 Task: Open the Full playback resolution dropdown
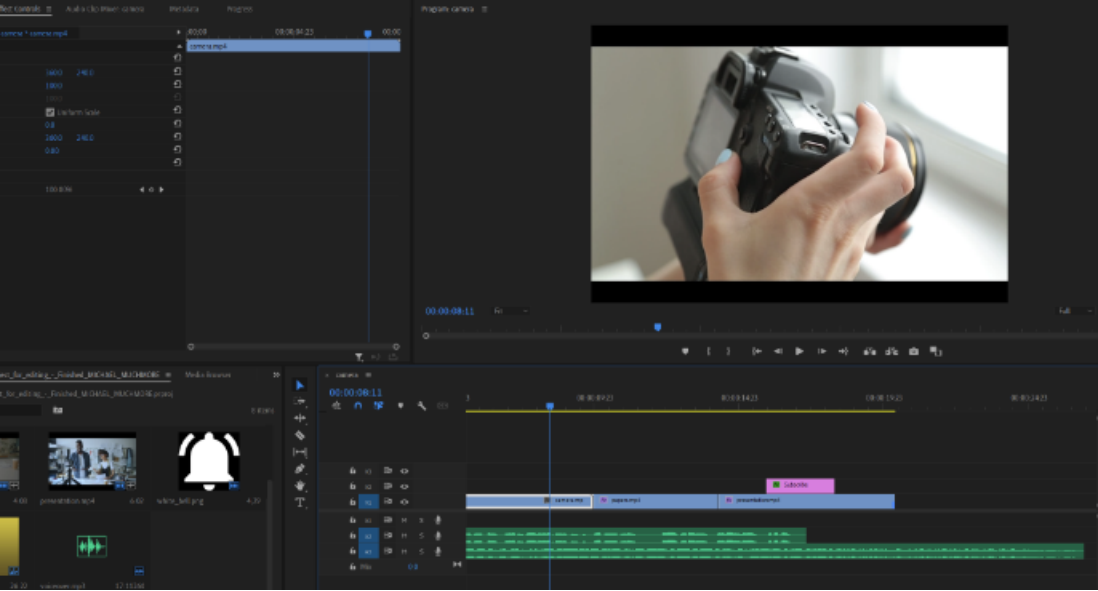click(x=1075, y=311)
